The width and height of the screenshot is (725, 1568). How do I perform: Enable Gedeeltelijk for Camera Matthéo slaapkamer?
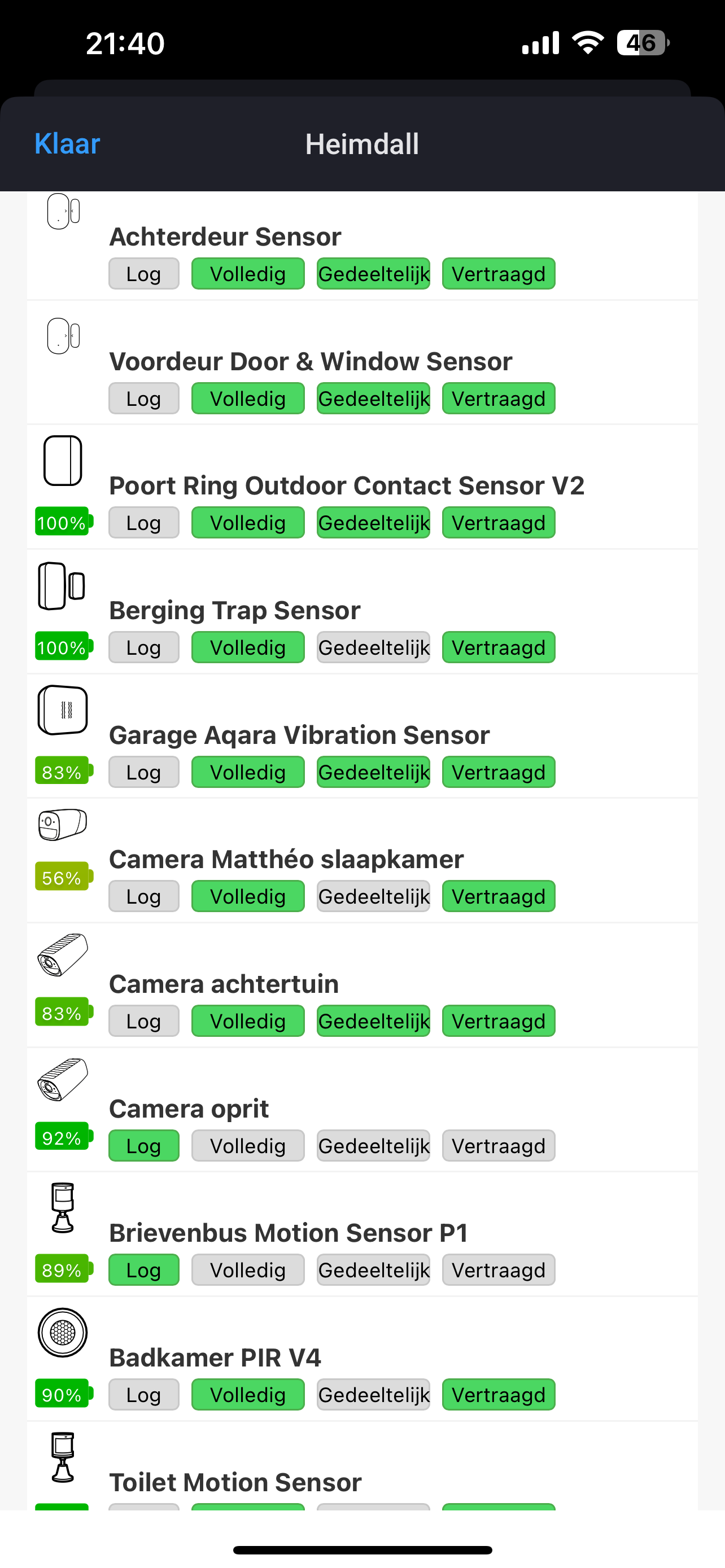373,897
